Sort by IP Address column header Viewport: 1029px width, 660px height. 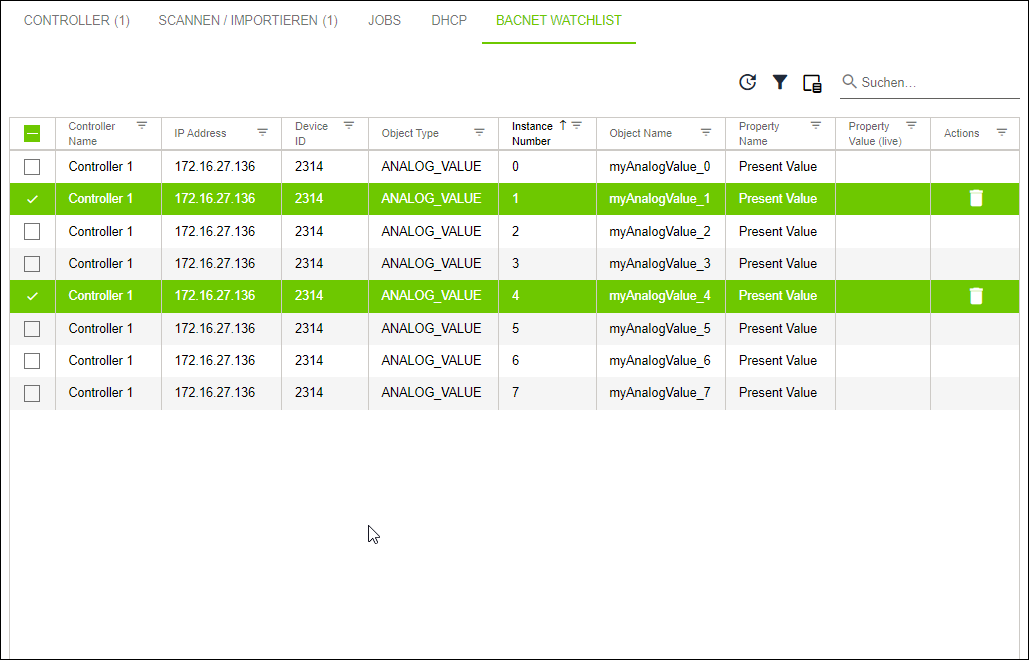coord(200,133)
